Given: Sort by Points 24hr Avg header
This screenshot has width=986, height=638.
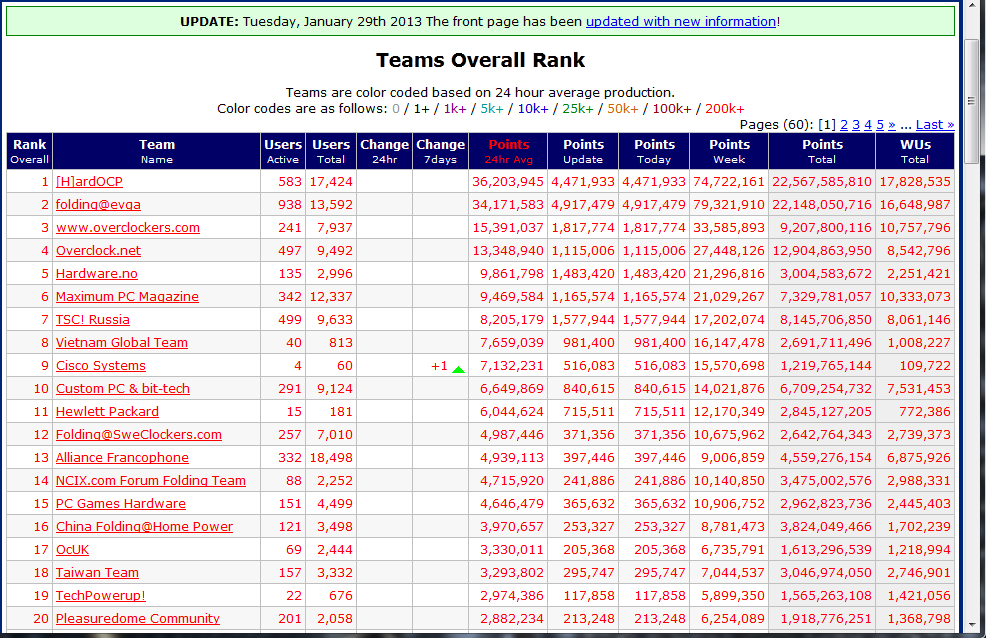Looking at the screenshot, I should tap(508, 151).
